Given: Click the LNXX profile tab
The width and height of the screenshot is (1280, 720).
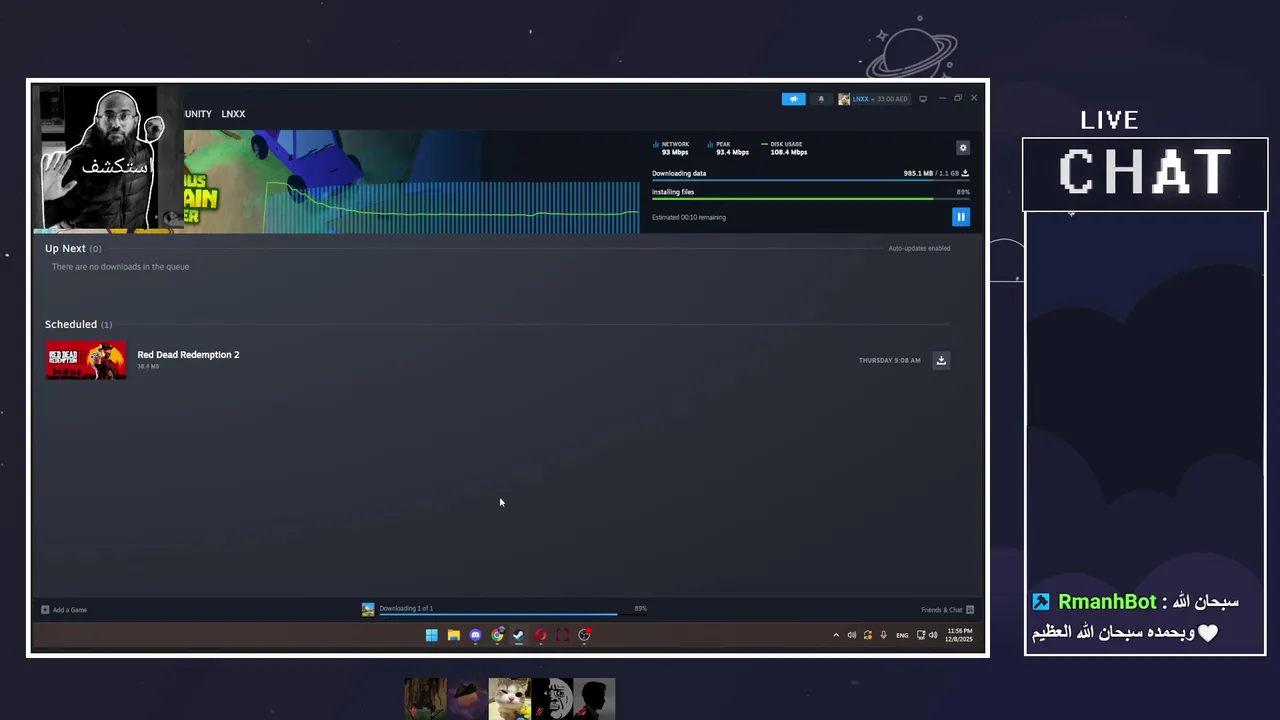Looking at the screenshot, I should (x=233, y=114).
